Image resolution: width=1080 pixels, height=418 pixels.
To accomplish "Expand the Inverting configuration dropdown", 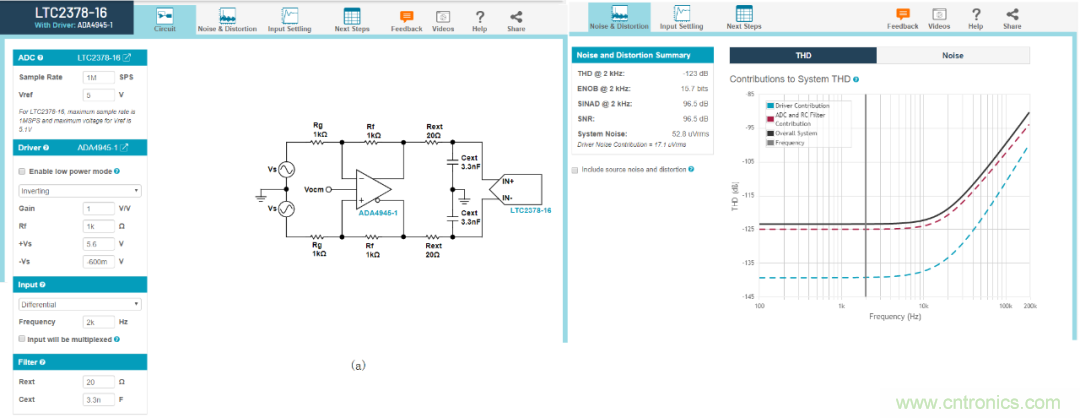I will (80, 190).
